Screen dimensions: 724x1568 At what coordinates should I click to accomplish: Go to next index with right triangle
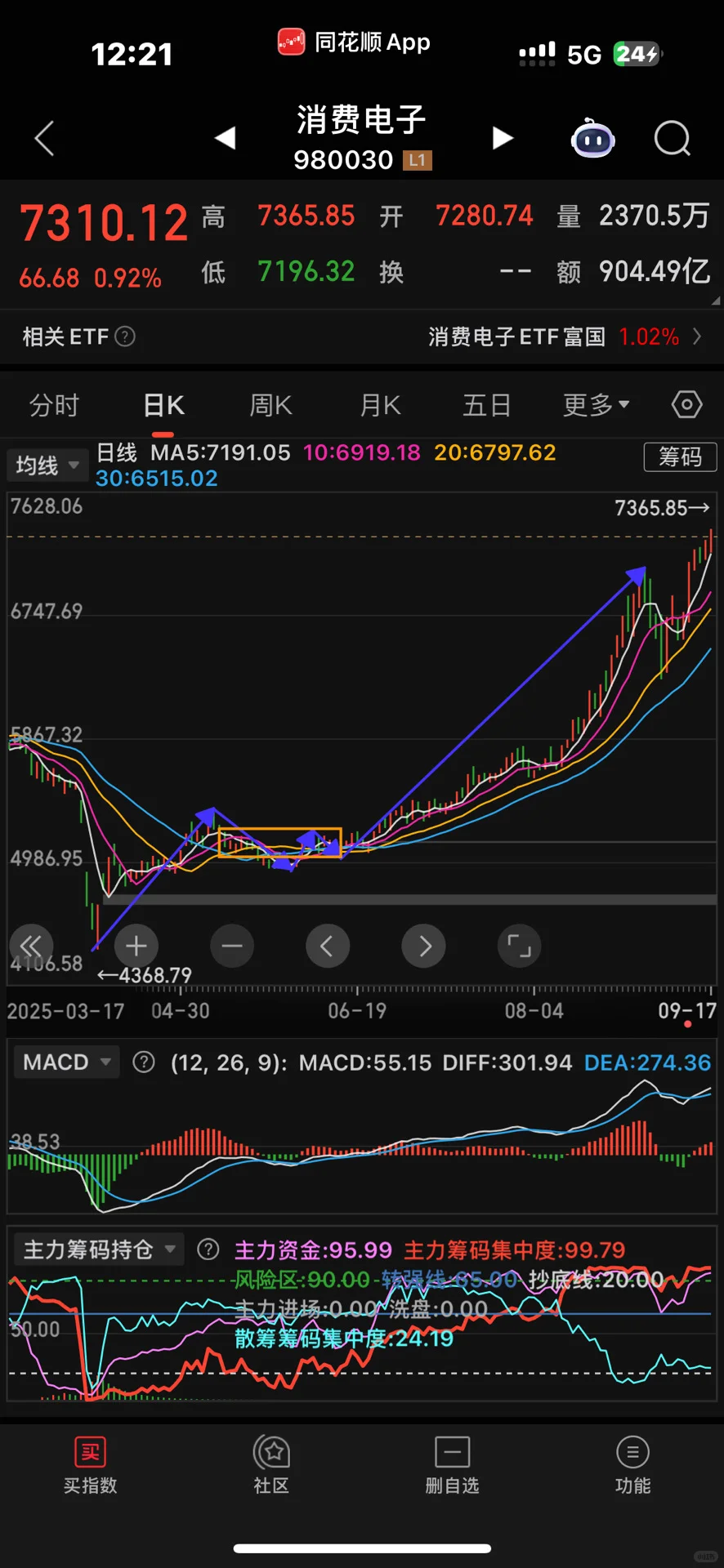tap(503, 138)
